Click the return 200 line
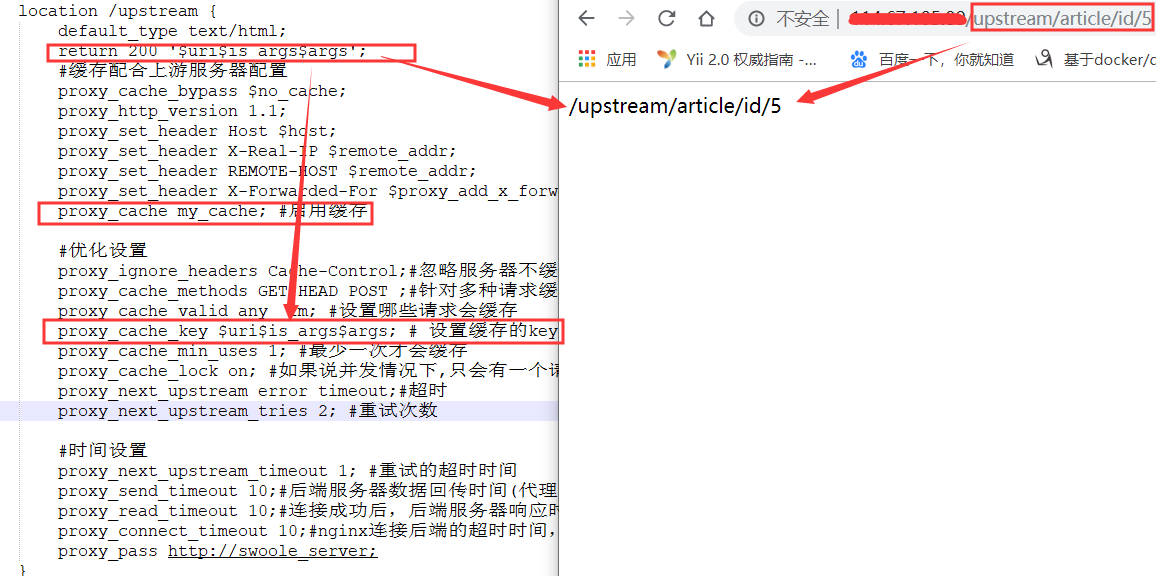The image size is (1156, 576). 212,52
